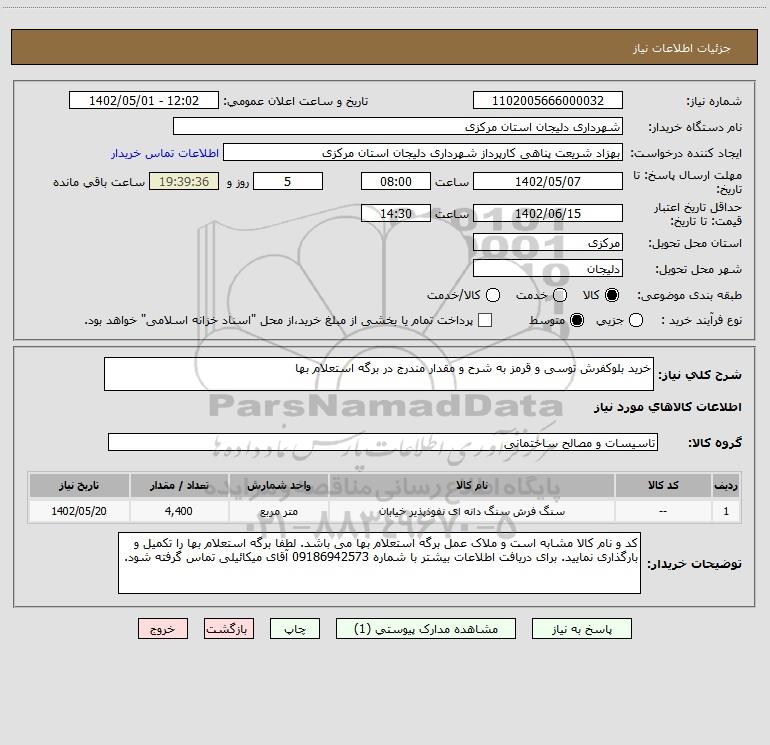Click the delivery province field مرکزی
The height and width of the screenshot is (745, 770).
coord(548,243)
